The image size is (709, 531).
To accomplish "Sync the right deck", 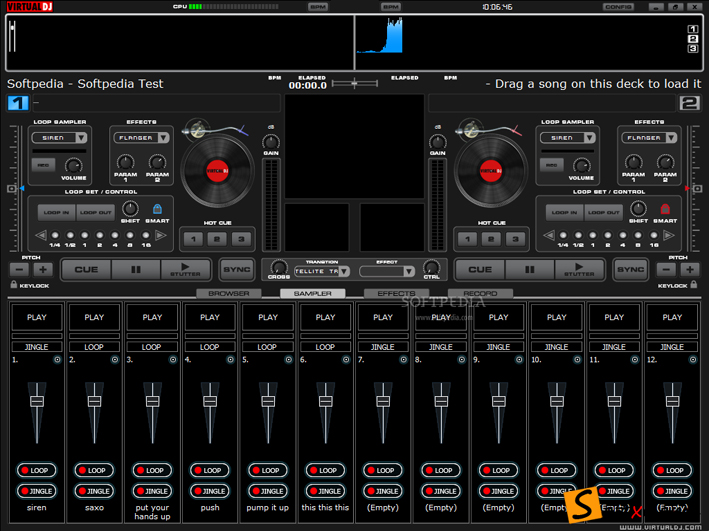I will point(630,270).
